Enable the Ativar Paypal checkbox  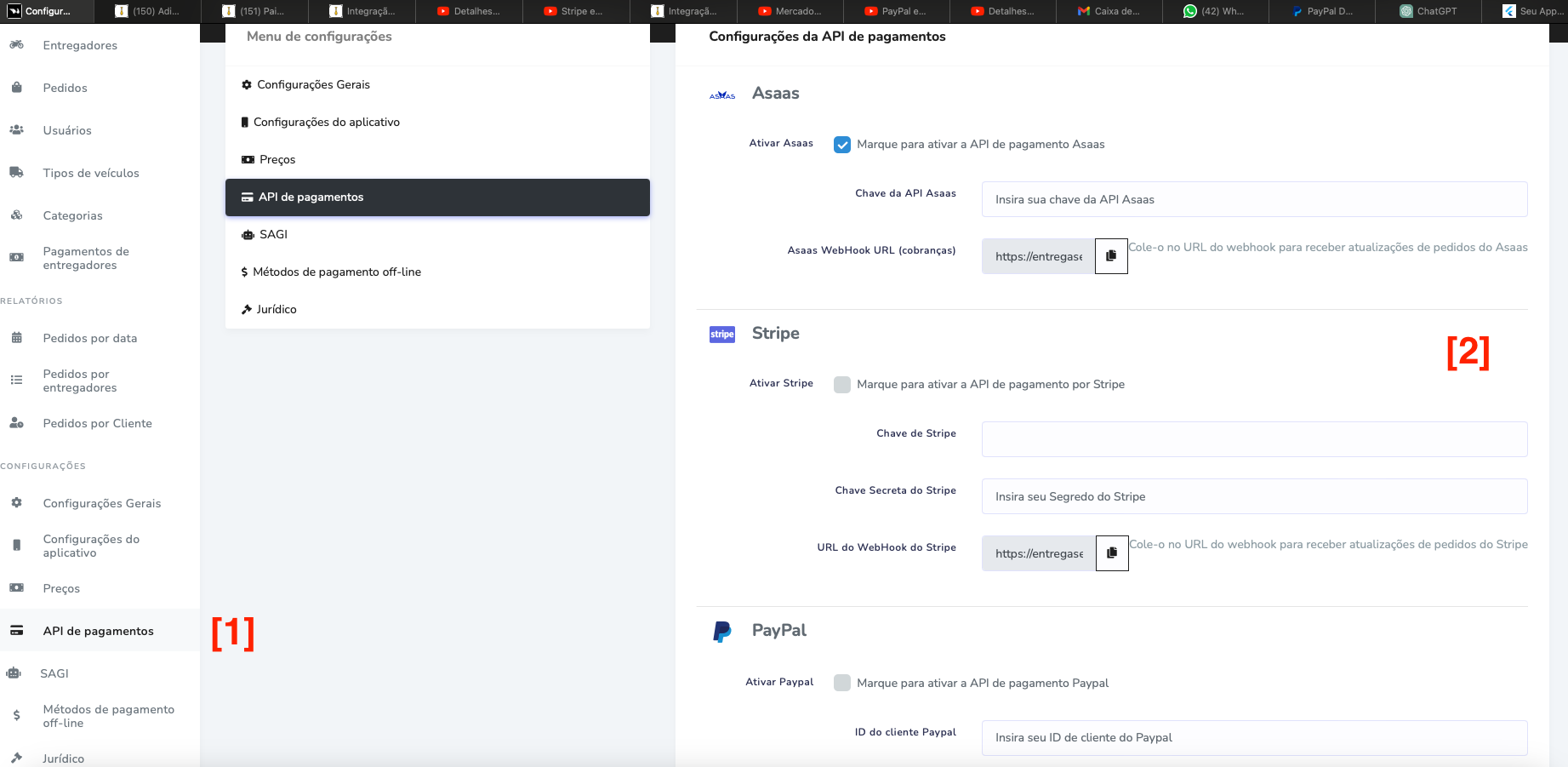tap(842, 683)
